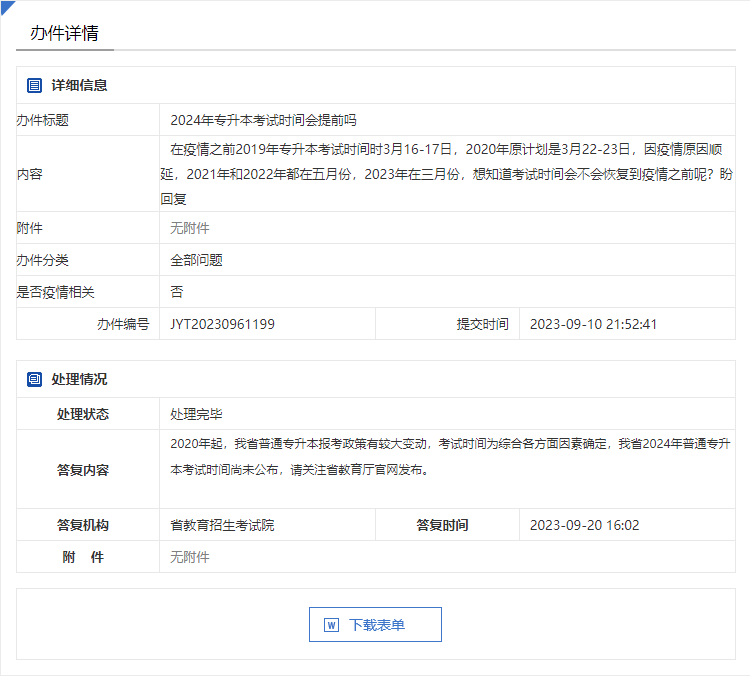Click the 全部问题 category value
Screen dimensions: 750x676
tap(196, 260)
